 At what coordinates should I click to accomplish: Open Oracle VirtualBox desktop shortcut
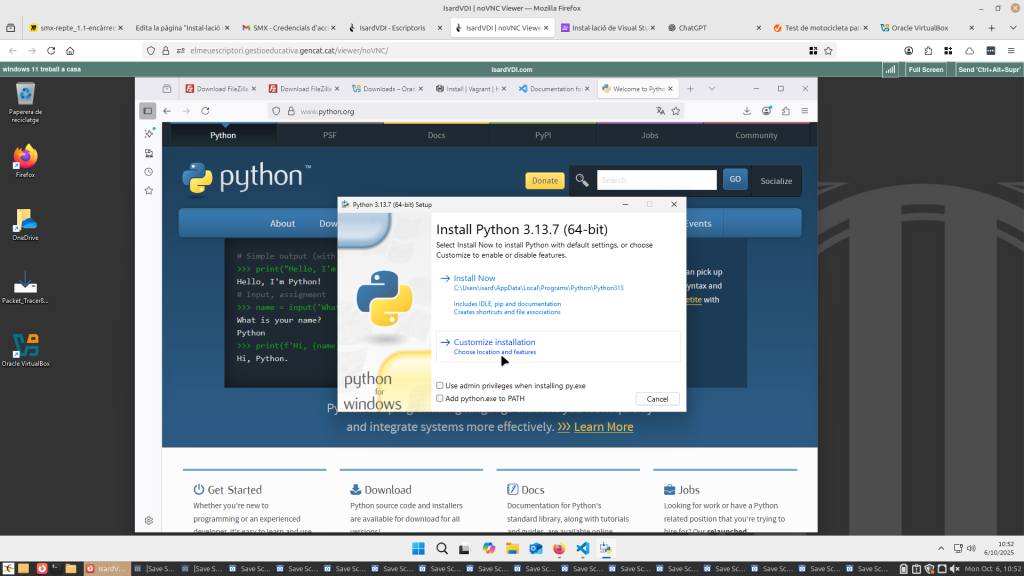(x=25, y=346)
